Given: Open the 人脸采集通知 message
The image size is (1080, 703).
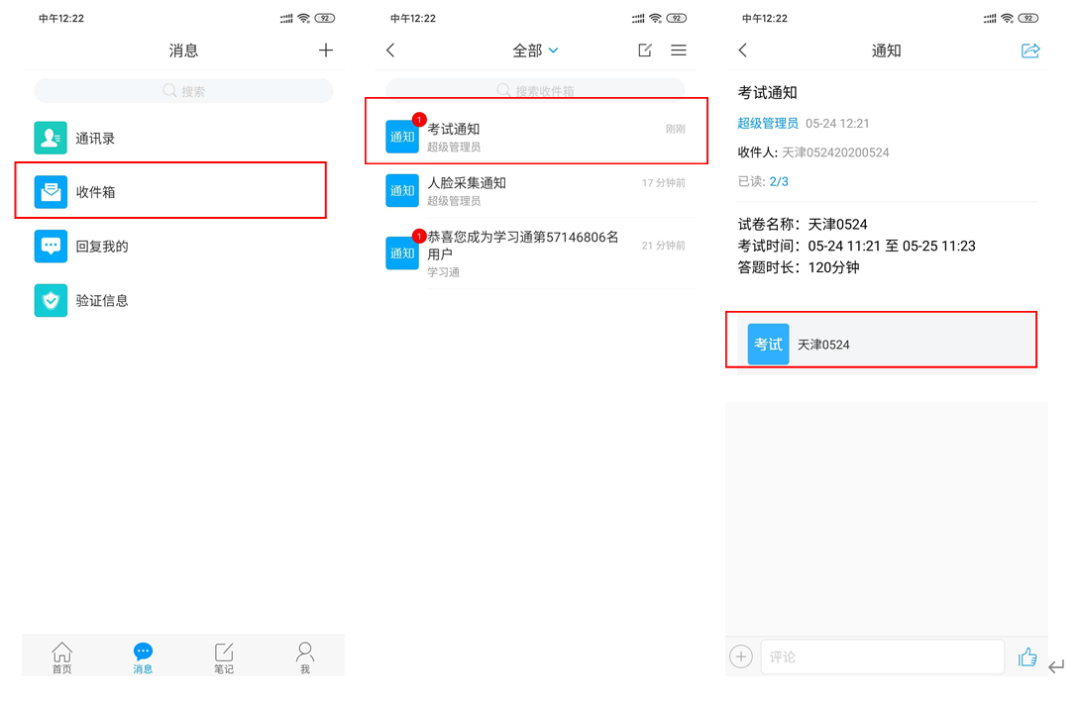Looking at the screenshot, I should 536,191.
